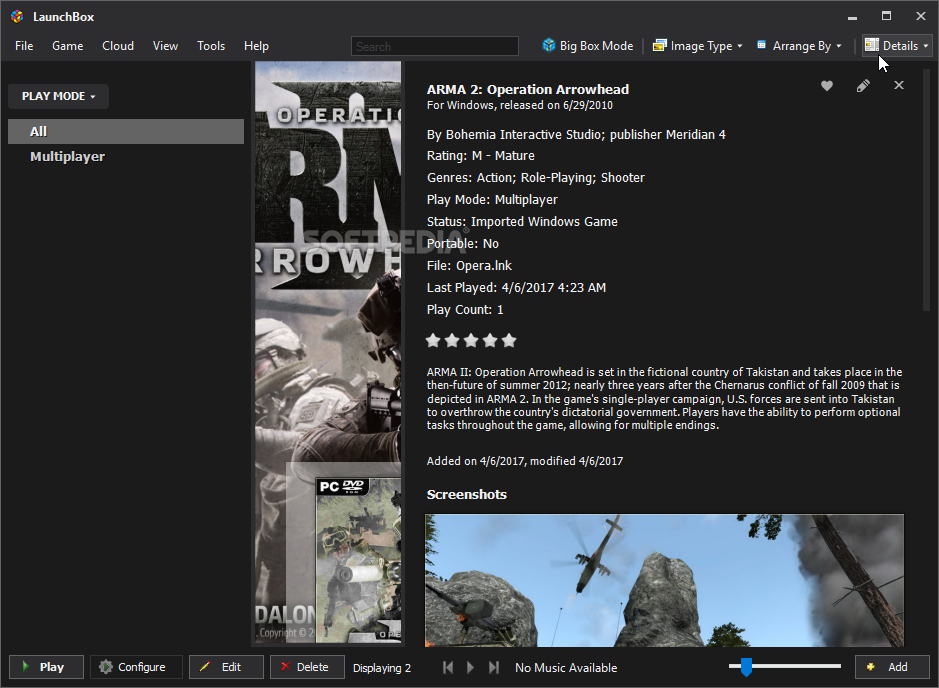Minimize the LaunchBox window
Screen dimensions: 939x688
click(852, 17)
